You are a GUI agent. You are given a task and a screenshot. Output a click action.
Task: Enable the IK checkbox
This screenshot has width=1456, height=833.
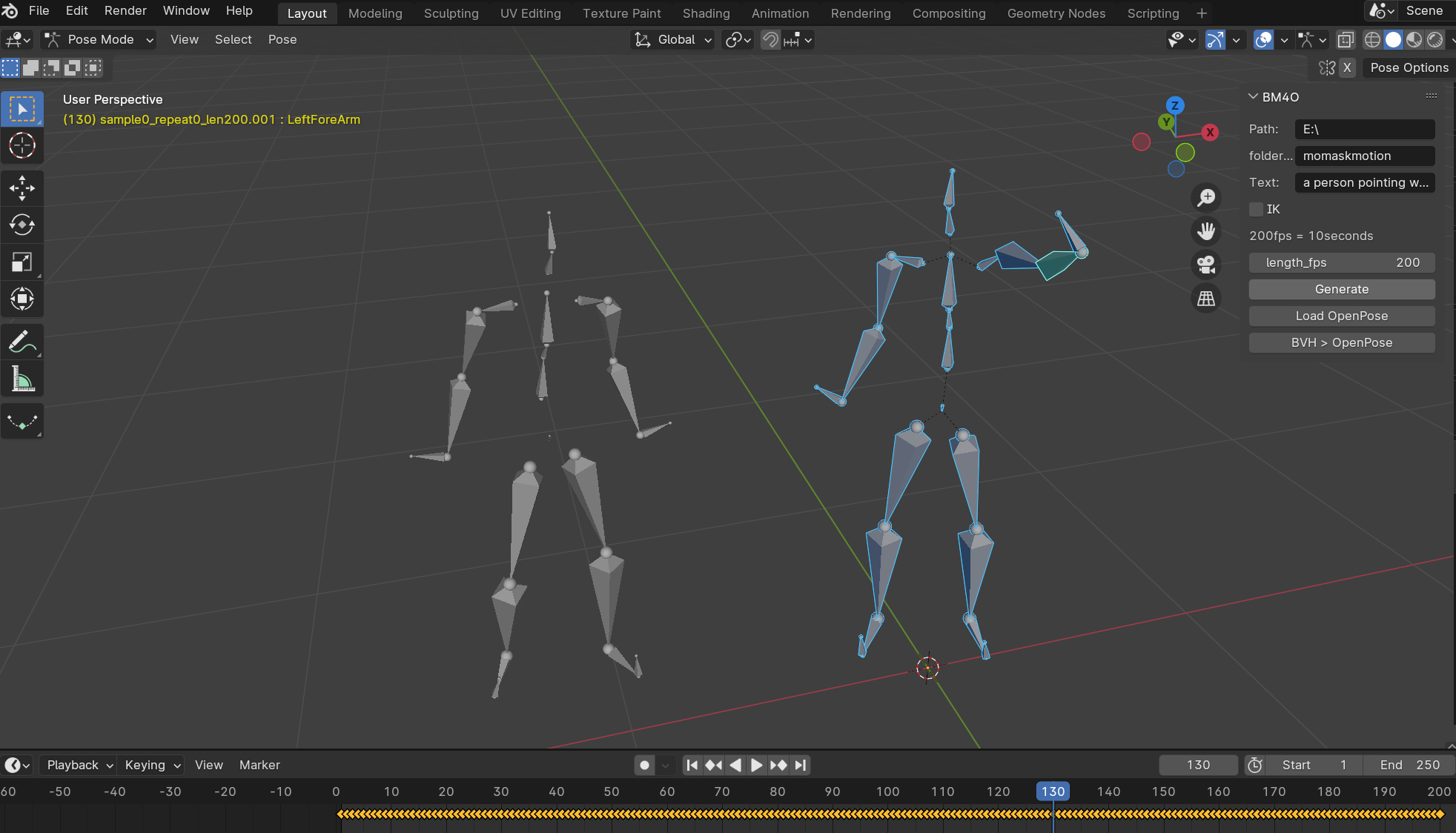coord(1256,210)
